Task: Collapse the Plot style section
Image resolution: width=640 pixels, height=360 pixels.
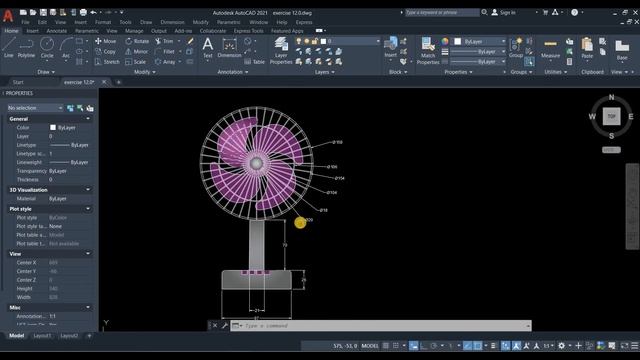Action: 88,209
